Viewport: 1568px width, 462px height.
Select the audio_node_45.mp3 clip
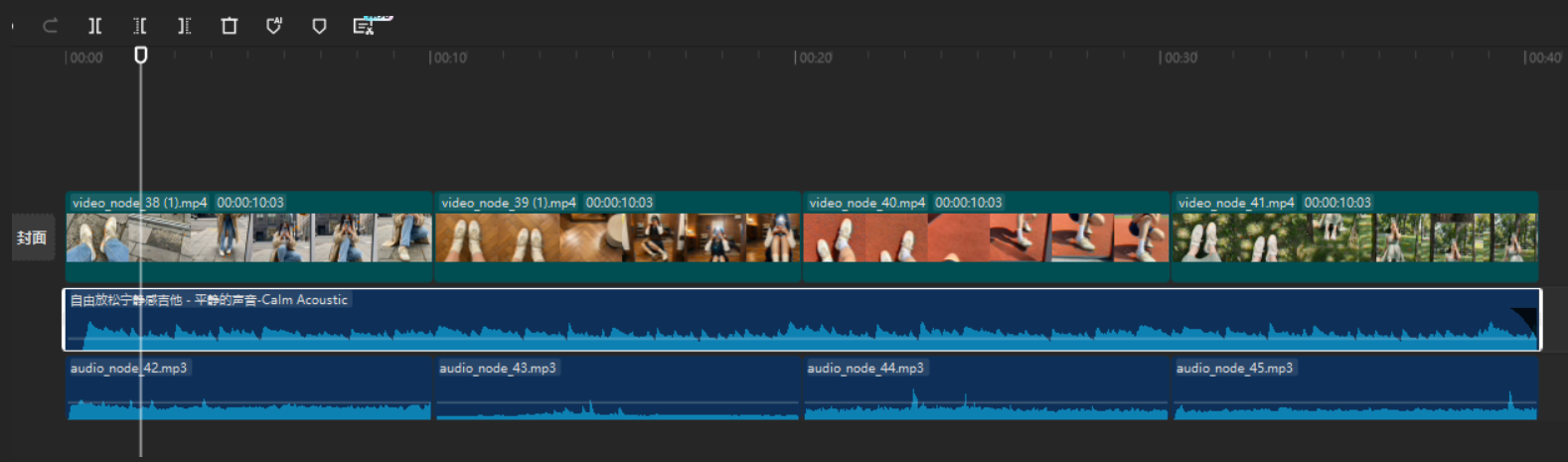coord(1355,388)
